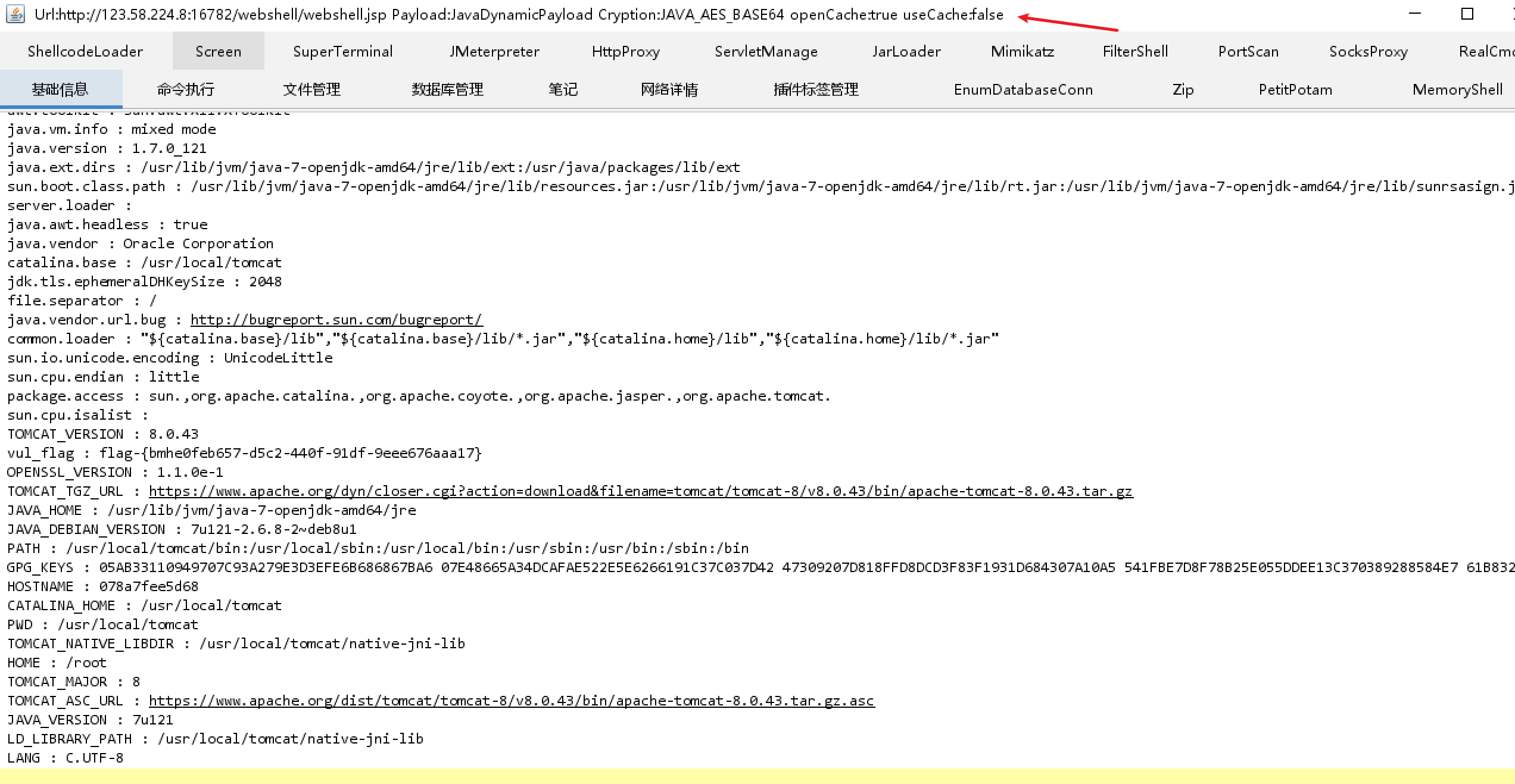Go to the HttpProxy tab
This screenshot has width=1515, height=784.
625,52
